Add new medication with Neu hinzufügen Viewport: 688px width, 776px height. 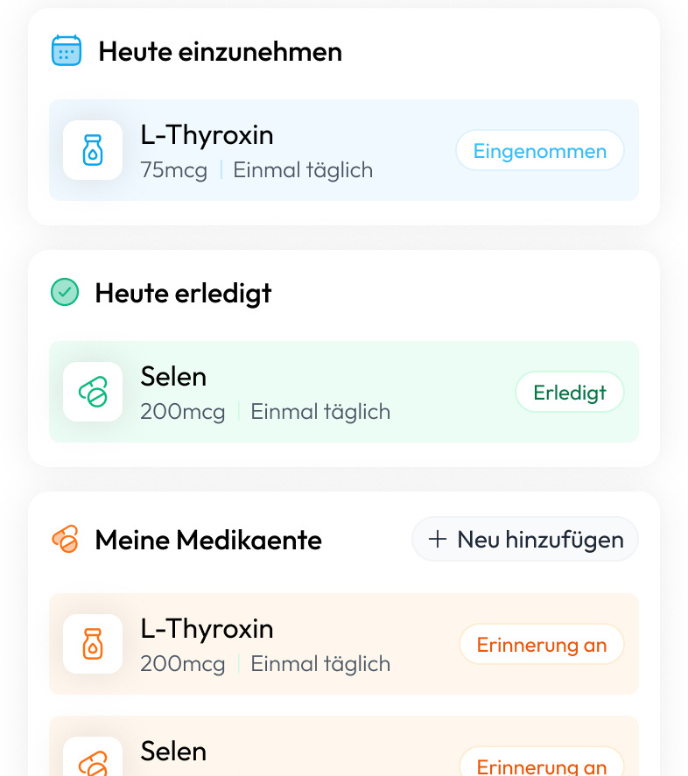pyautogui.click(x=525, y=540)
